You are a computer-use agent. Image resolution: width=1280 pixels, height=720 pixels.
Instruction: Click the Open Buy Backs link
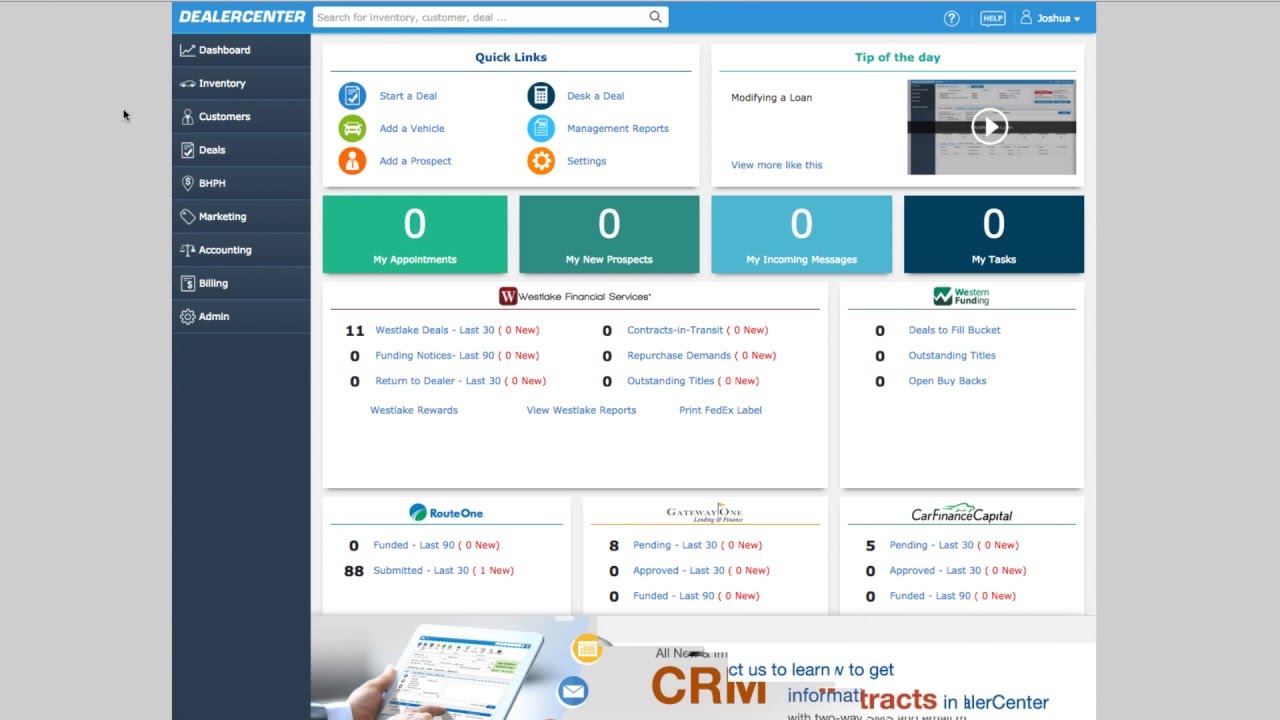947,381
